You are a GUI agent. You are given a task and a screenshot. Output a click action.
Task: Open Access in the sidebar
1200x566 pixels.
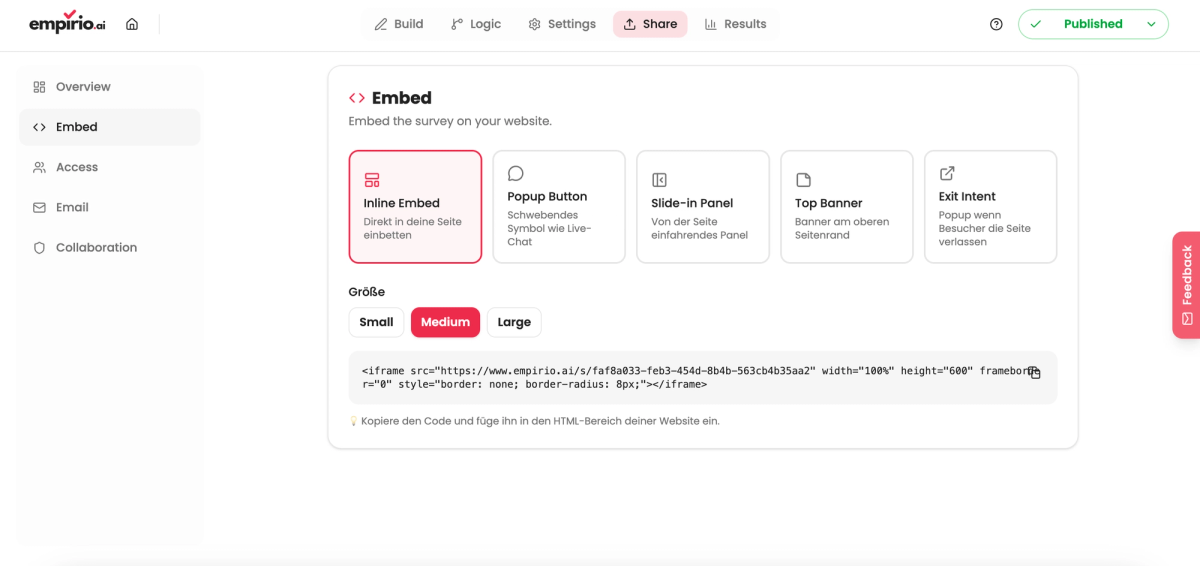pyautogui.click(x=110, y=167)
